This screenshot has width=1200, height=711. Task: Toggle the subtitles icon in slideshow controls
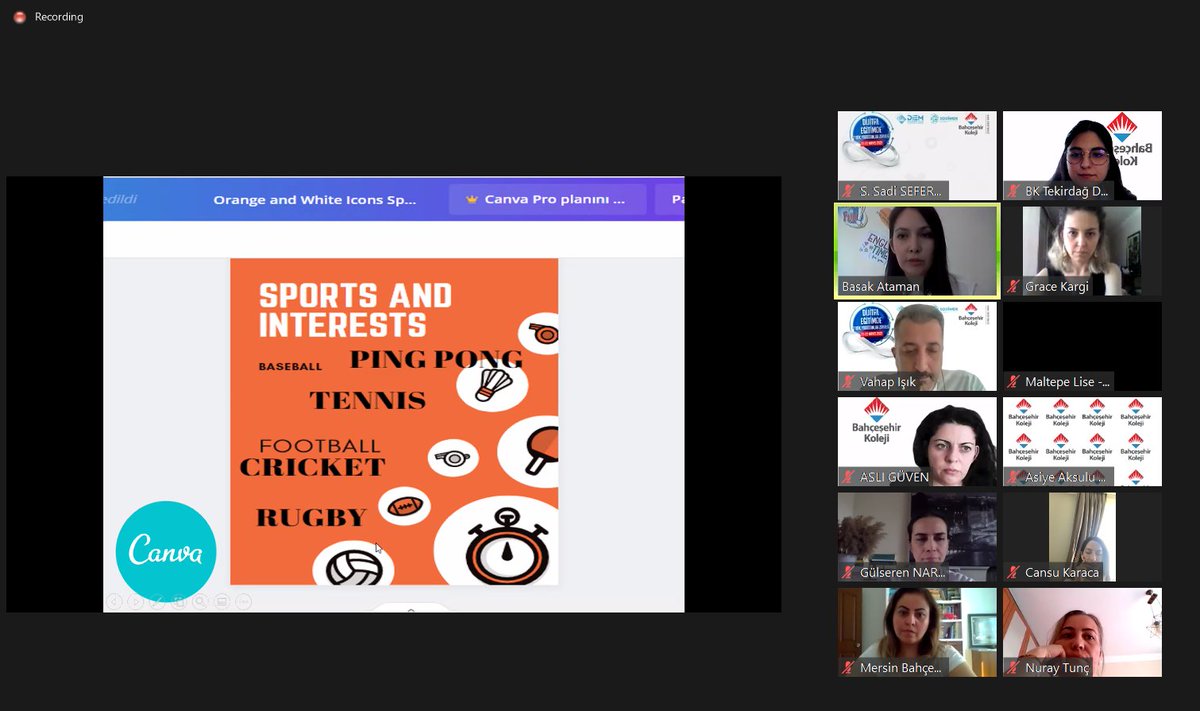pos(222,602)
